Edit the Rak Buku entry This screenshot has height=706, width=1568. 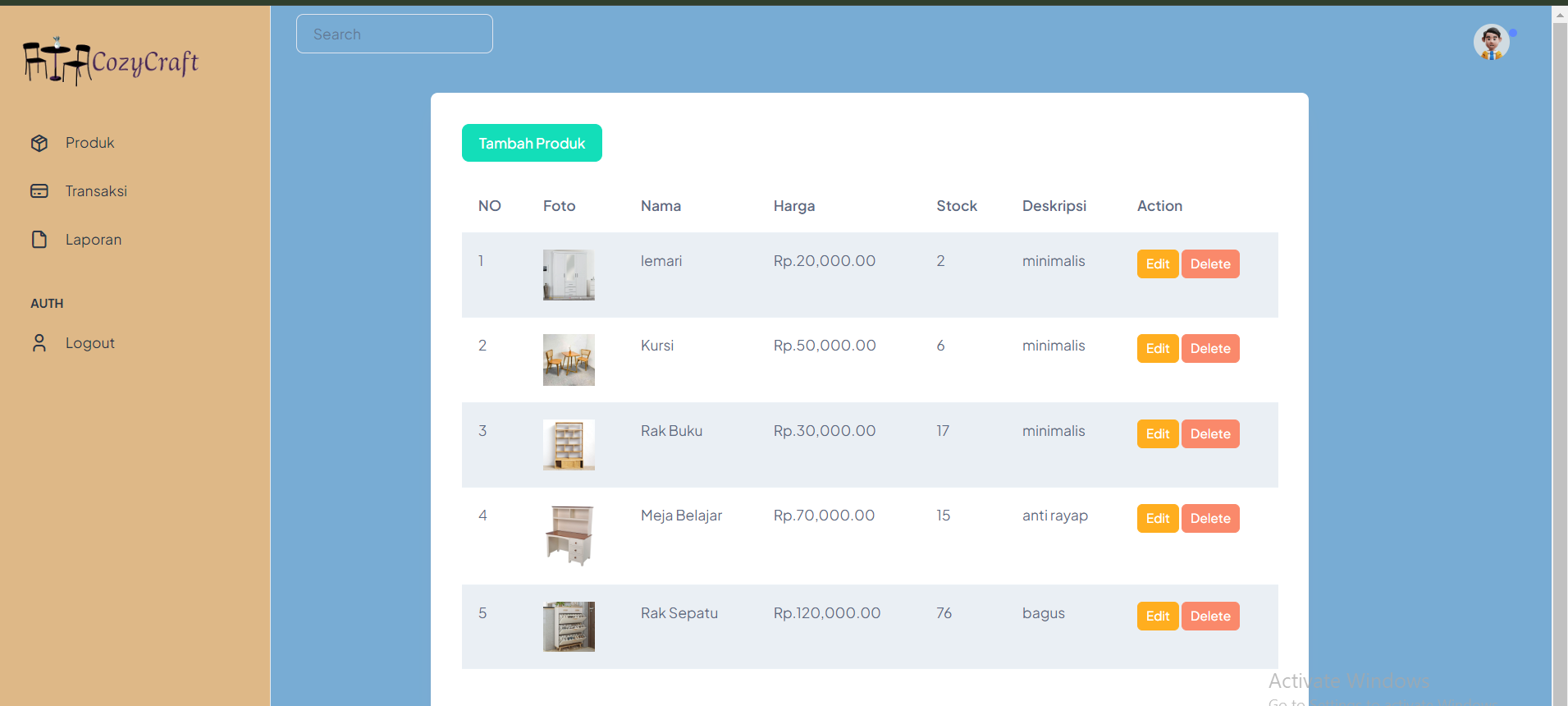(x=1157, y=434)
